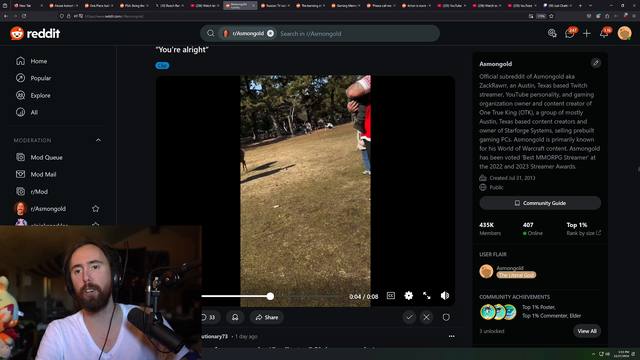Share the post

(x=267, y=317)
